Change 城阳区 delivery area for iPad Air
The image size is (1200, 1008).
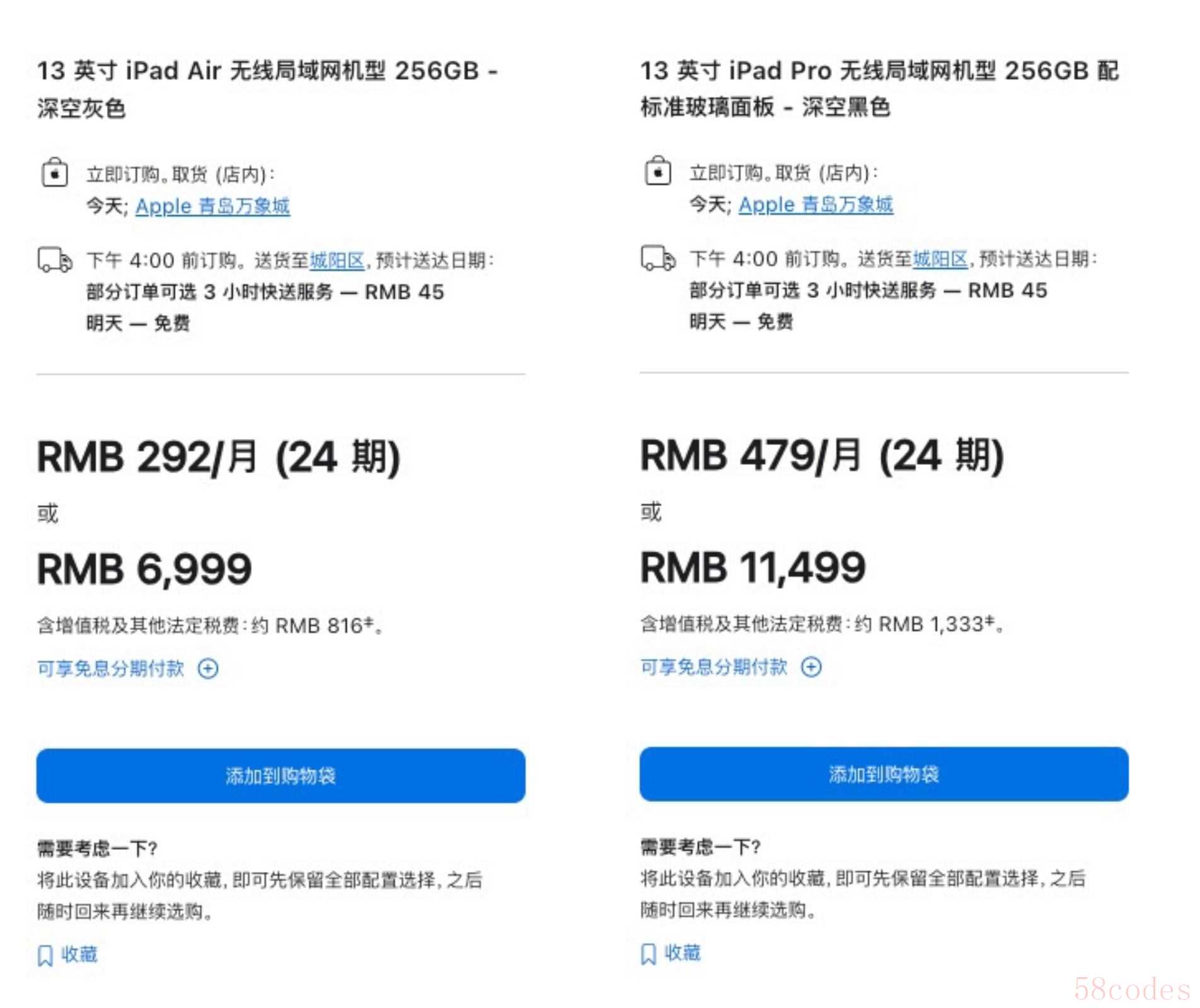coord(337,260)
